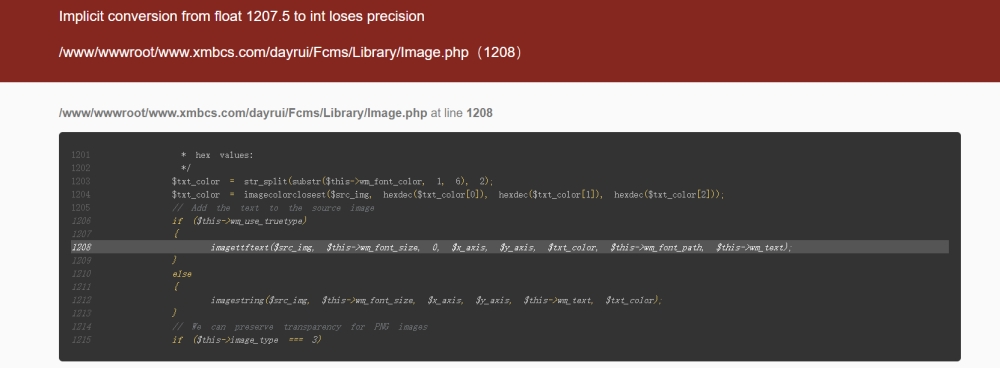1000x368 pixels.
Task: Click line number 1212 in the gutter
Action: pos(81,300)
